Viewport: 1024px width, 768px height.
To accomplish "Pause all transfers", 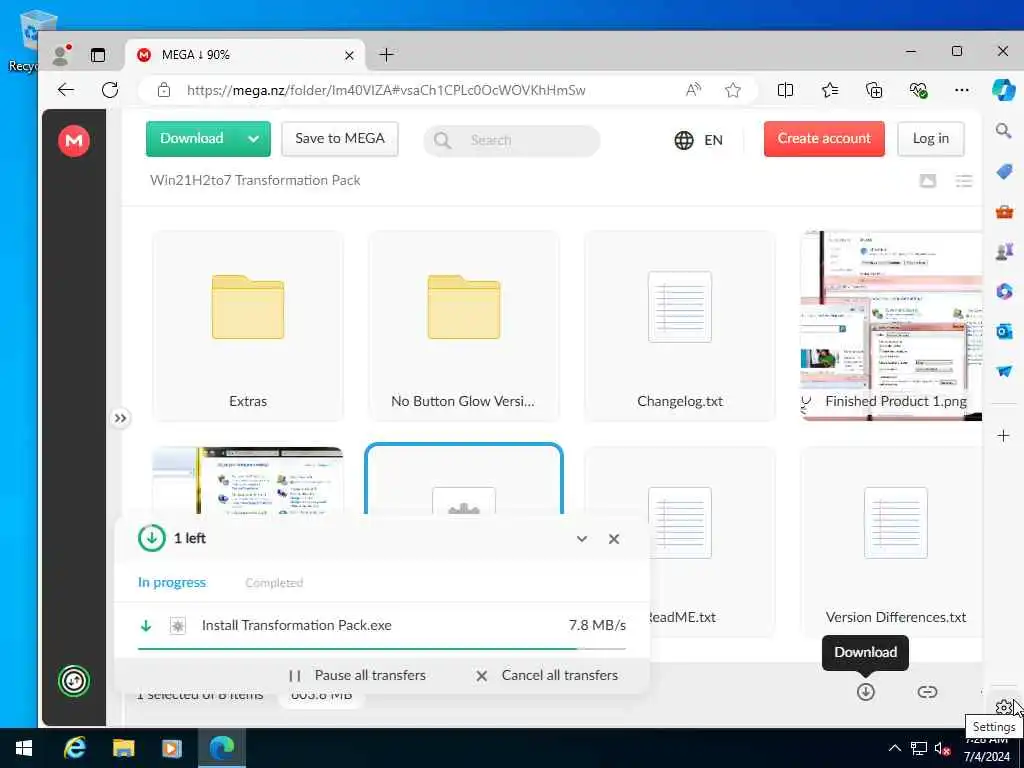I will point(357,675).
